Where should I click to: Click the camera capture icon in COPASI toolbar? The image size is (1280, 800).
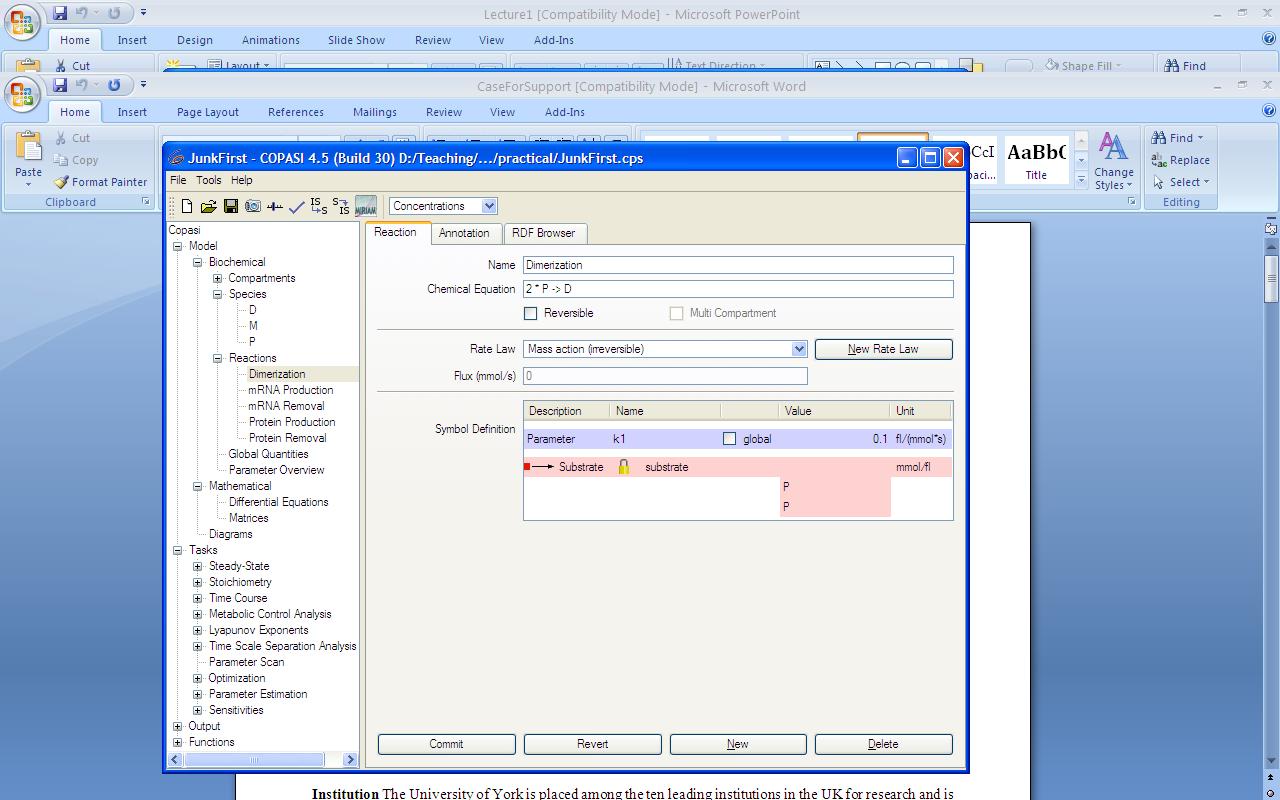coord(252,206)
